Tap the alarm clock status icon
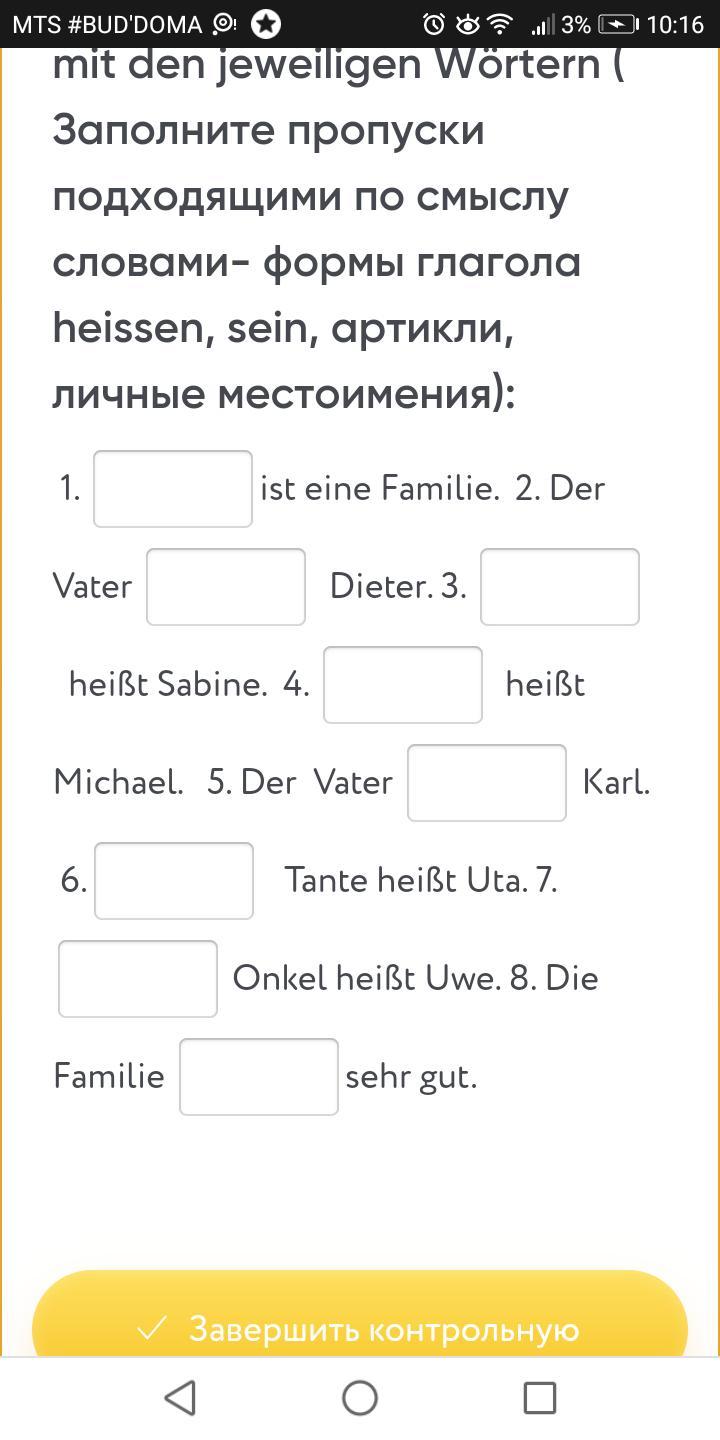The height and width of the screenshot is (1440, 720). click(434, 24)
